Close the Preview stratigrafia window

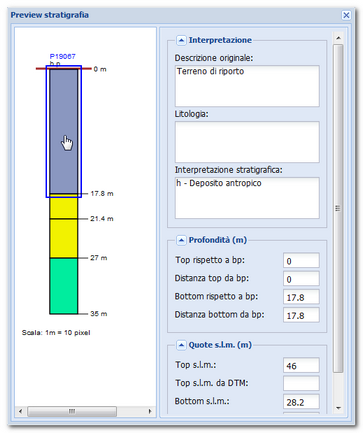tap(346, 15)
